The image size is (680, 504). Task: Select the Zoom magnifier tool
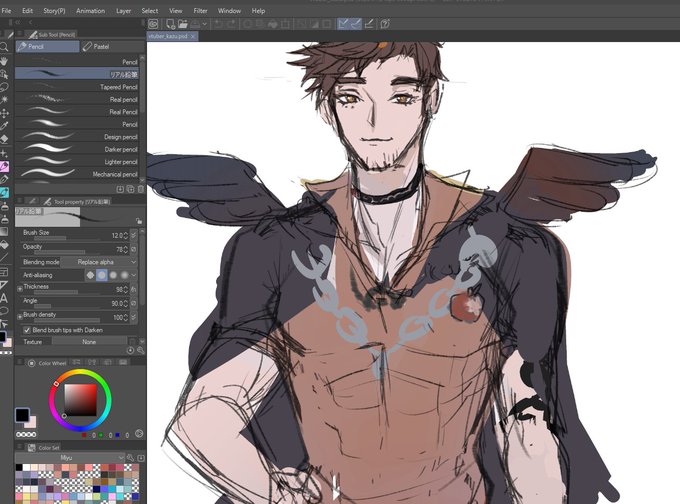click(4, 47)
